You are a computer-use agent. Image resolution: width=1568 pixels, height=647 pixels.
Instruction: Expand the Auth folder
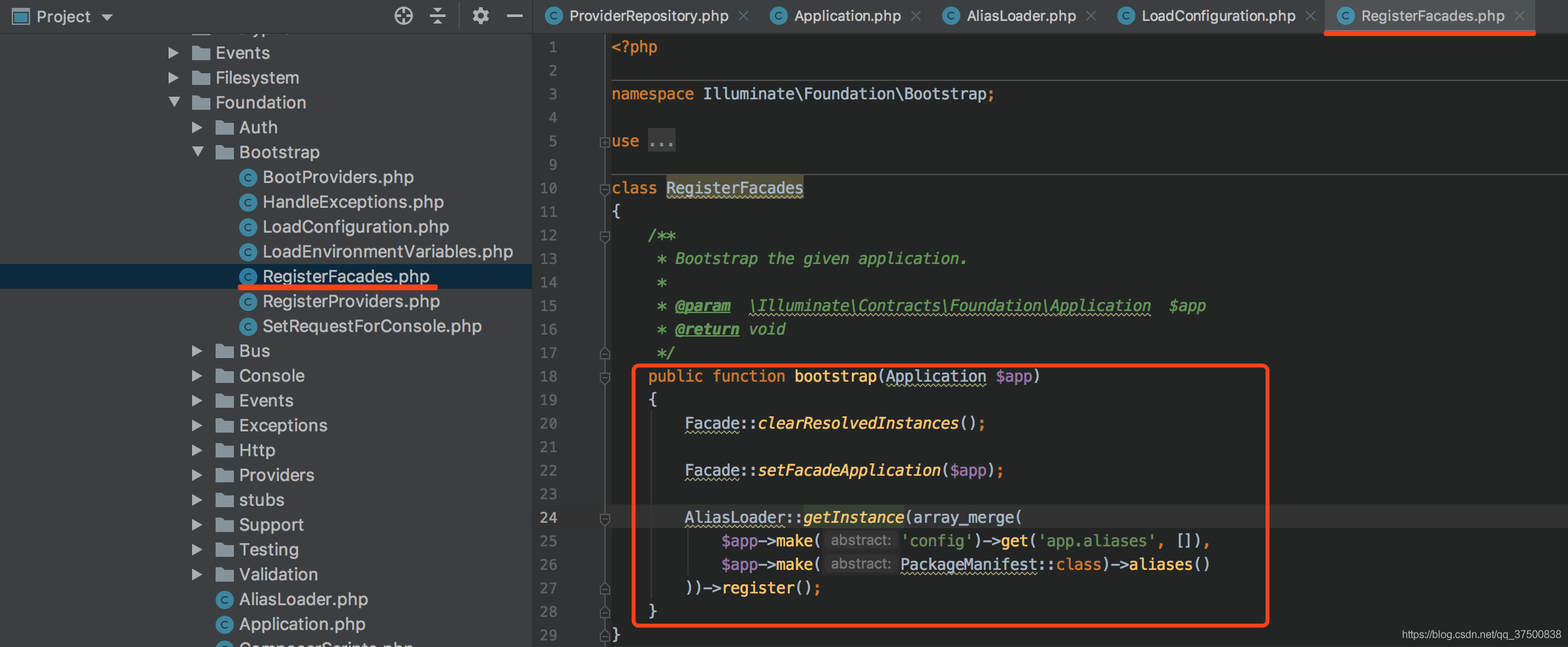click(x=197, y=127)
